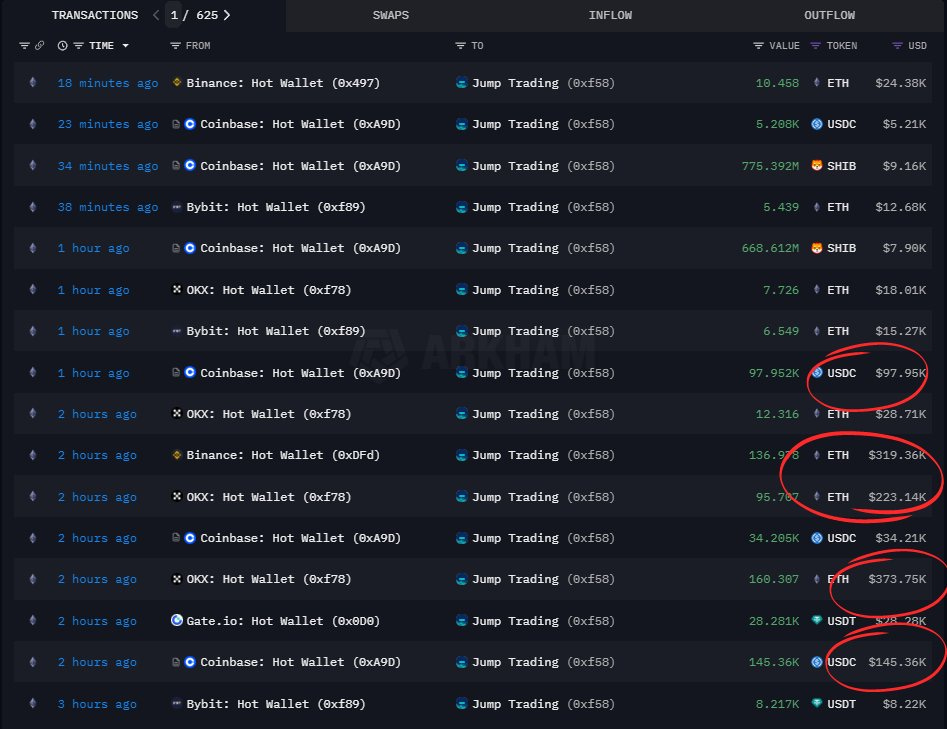947x729 pixels.
Task: Open the SWAPS tab
Action: (390, 15)
